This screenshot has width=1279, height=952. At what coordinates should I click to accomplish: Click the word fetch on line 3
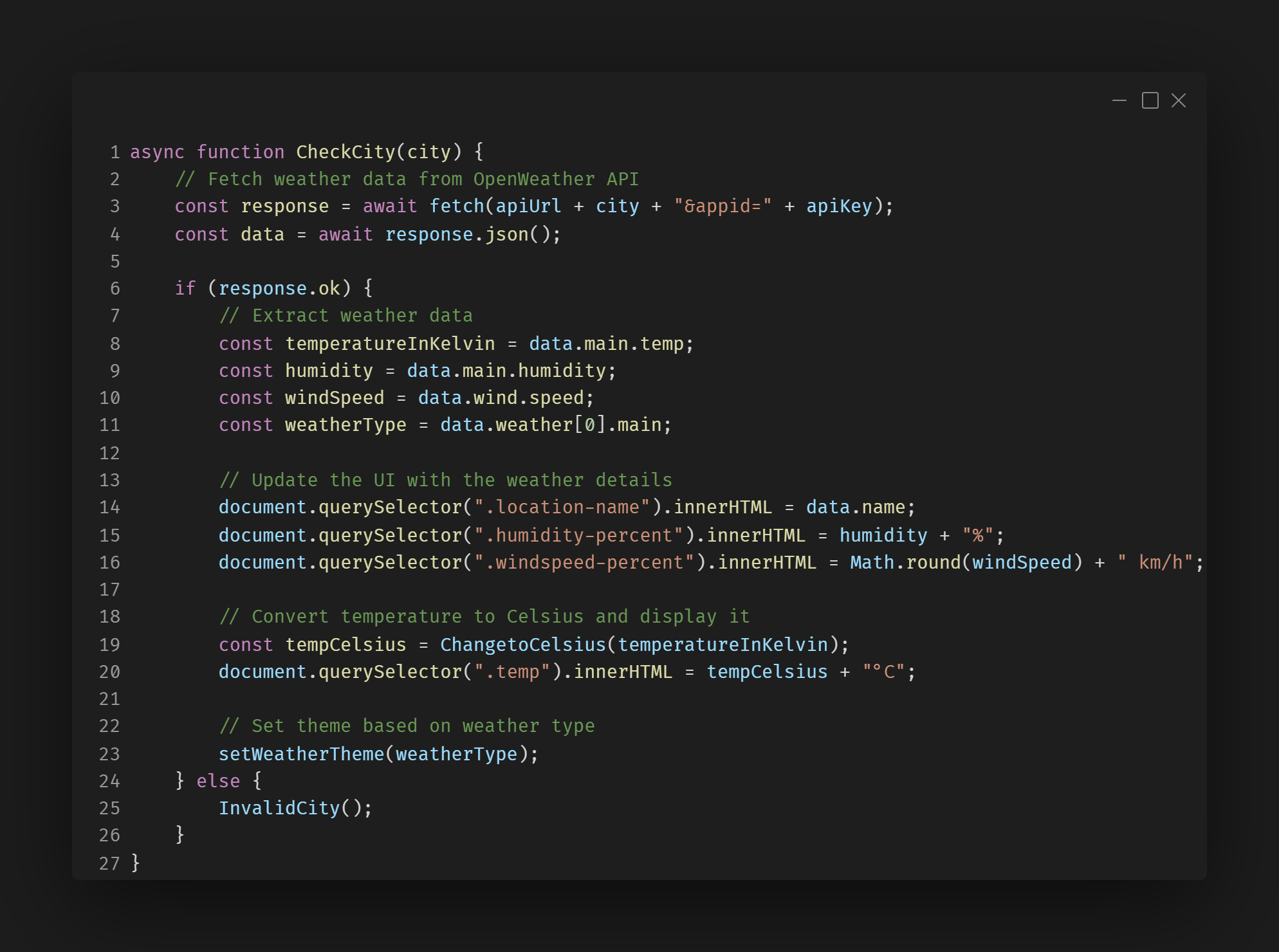[x=456, y=206]
